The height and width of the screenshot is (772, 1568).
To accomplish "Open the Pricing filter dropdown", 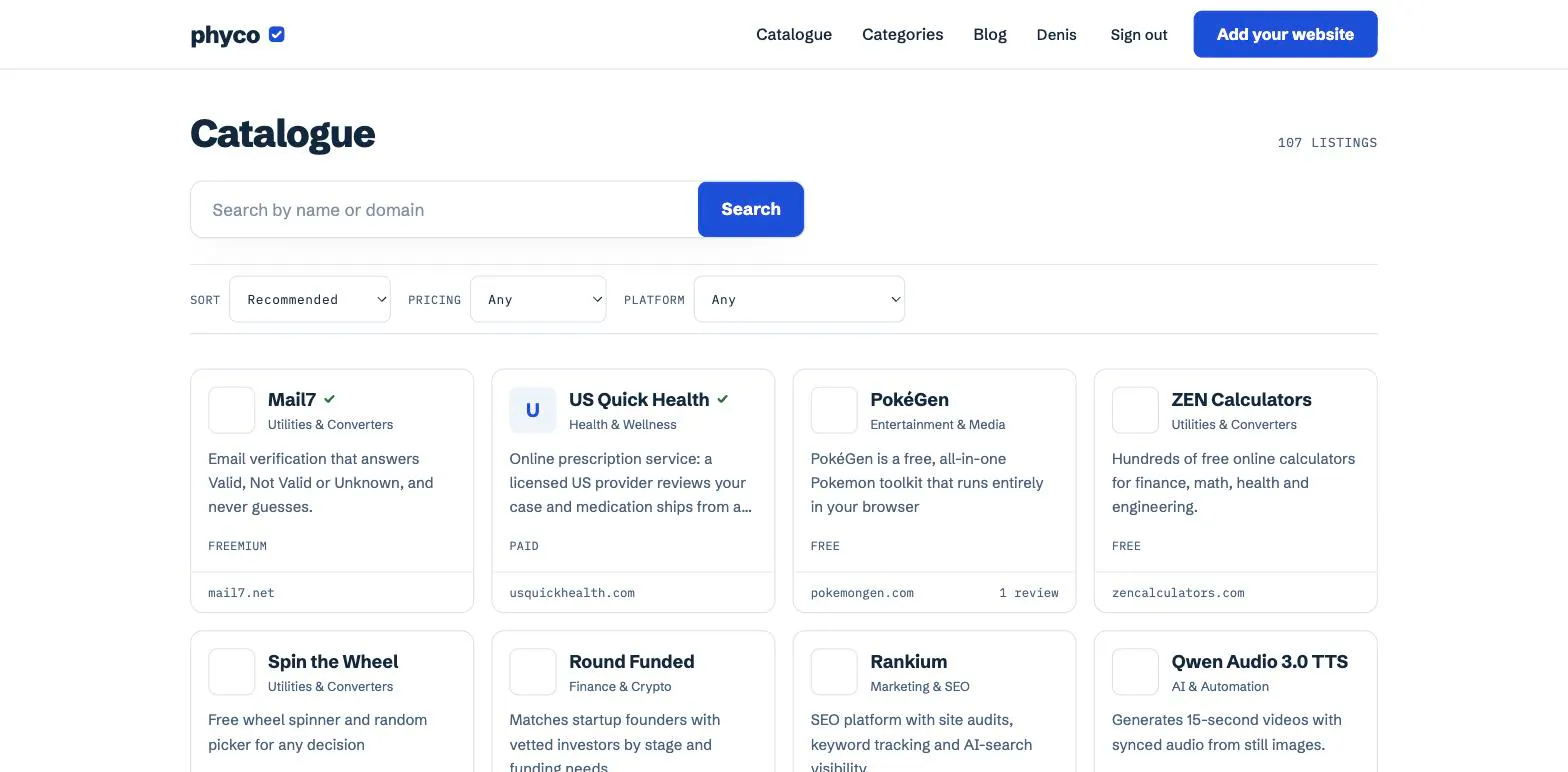I will (x=538, y=299).
